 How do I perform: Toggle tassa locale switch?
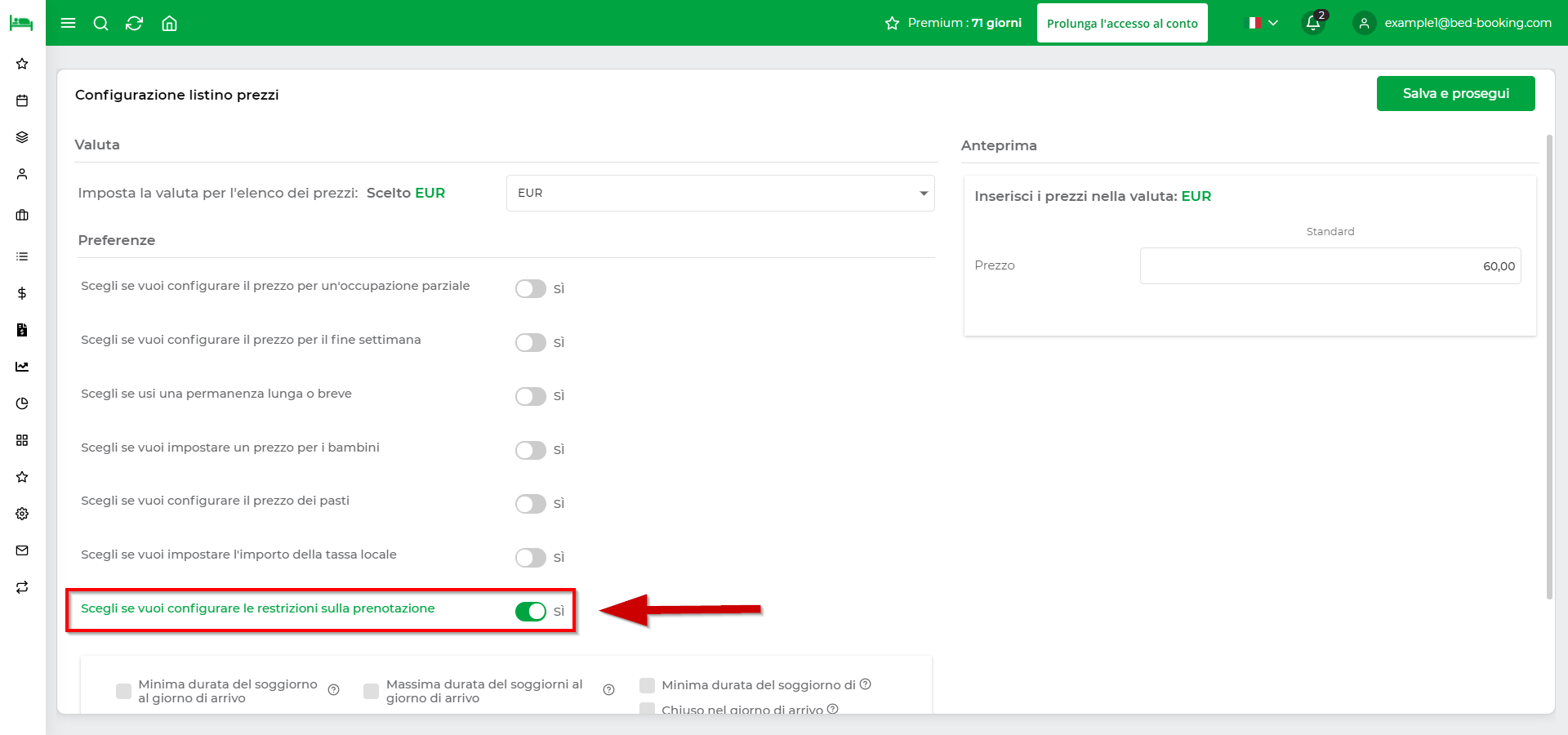[x=530, y=558]
